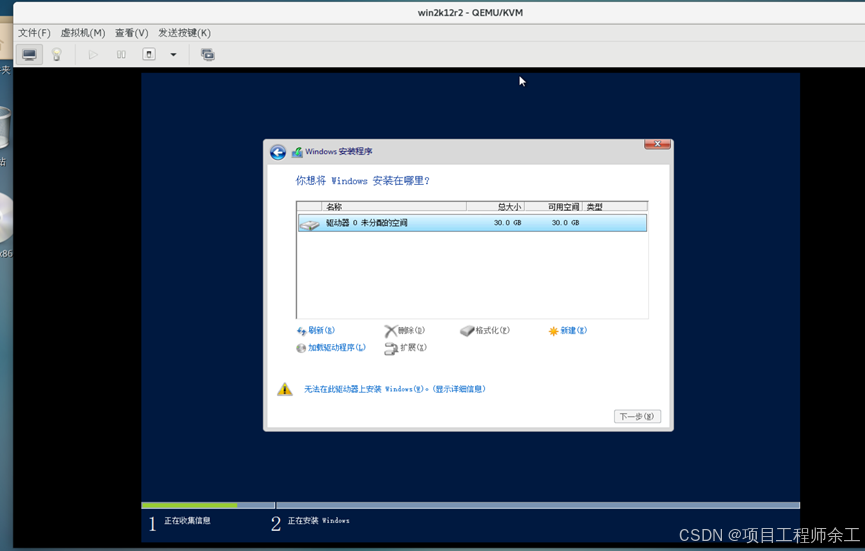Screen dimensions: 865x551
Task: Click the 新建(E) new partition link
Action: 573,330
